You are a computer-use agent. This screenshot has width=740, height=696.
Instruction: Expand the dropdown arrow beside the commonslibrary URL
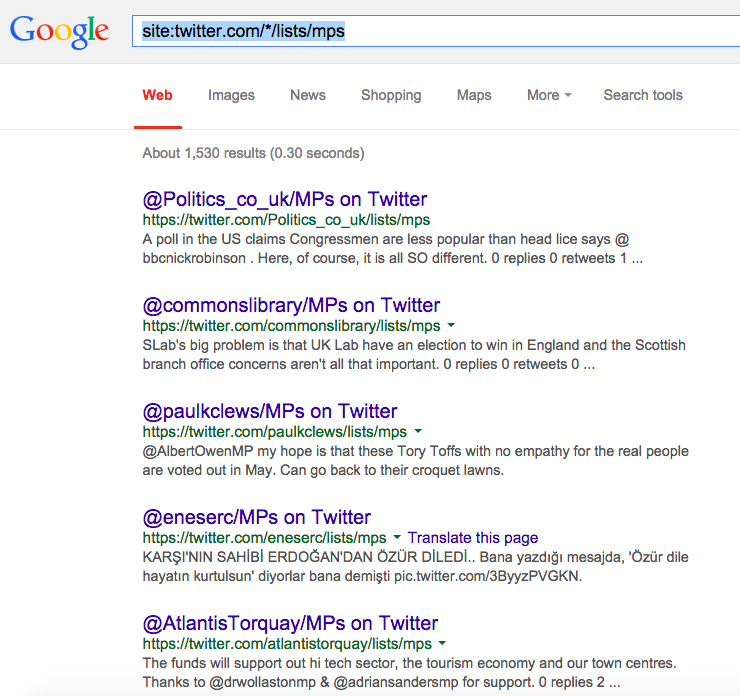point(451,325)
